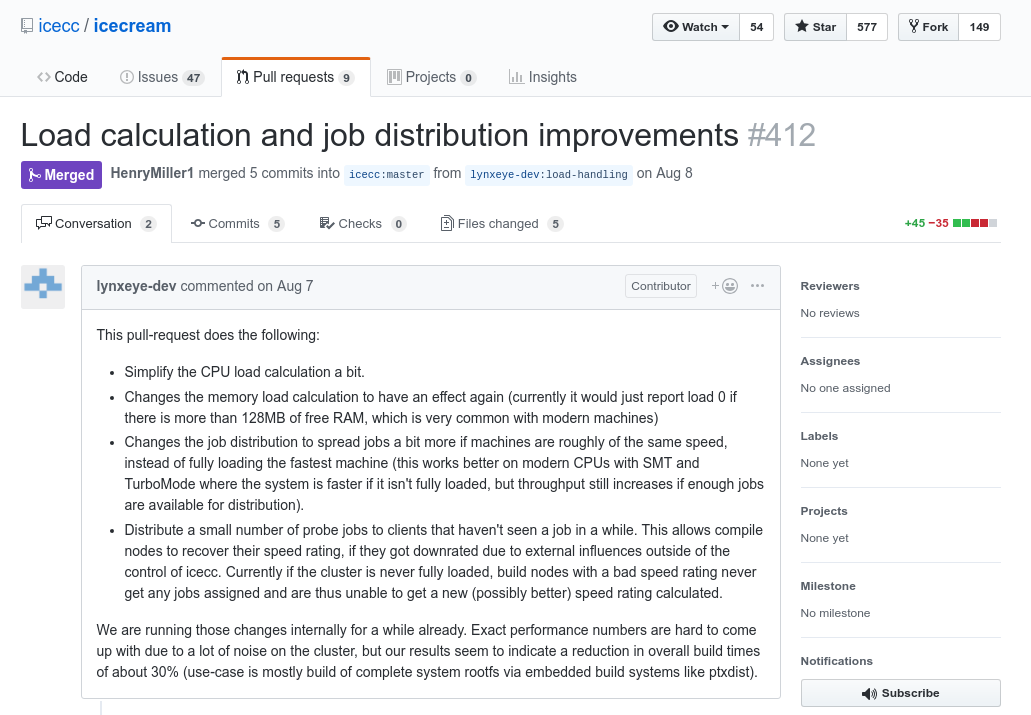Open lynxeye-dev author profile link
This screenshot has height=715, width=1031.
[136, 286]
